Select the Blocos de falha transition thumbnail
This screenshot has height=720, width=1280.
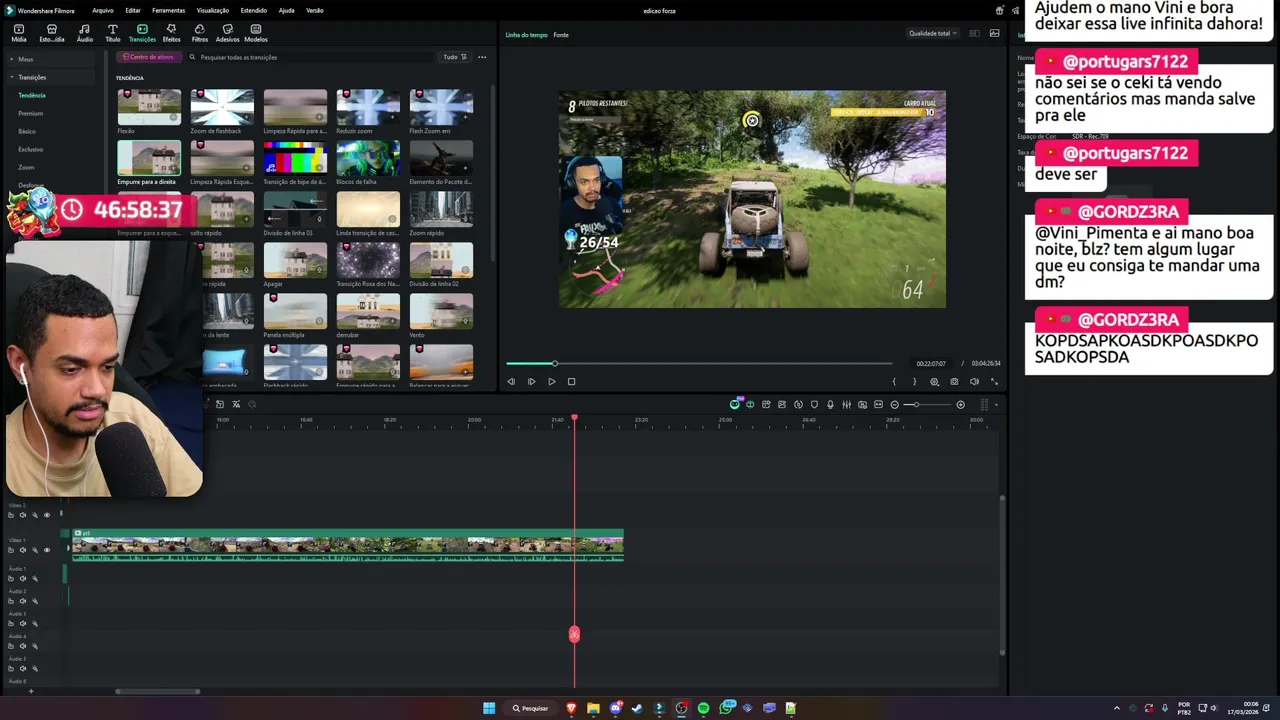[x=368, y=158]
